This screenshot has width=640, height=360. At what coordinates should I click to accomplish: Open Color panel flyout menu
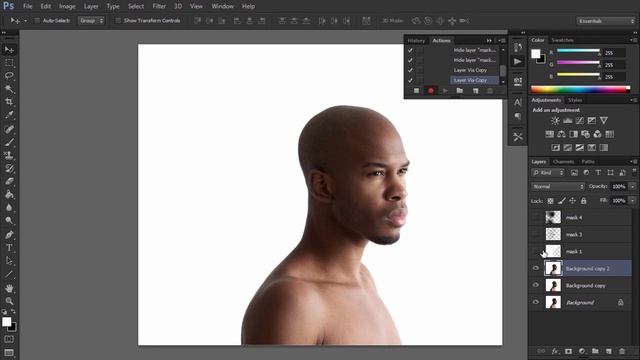tap(633, 40)
